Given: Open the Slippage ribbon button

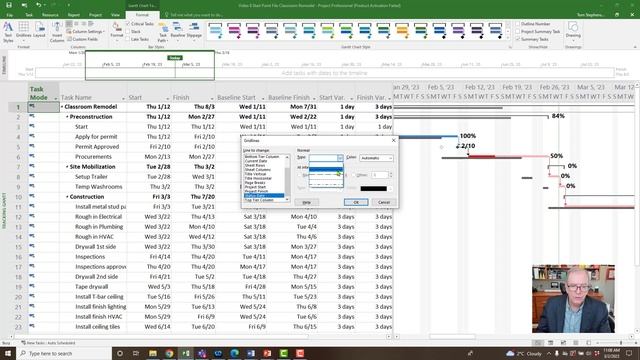Looking at the screenshot, I should pos(194,30).
